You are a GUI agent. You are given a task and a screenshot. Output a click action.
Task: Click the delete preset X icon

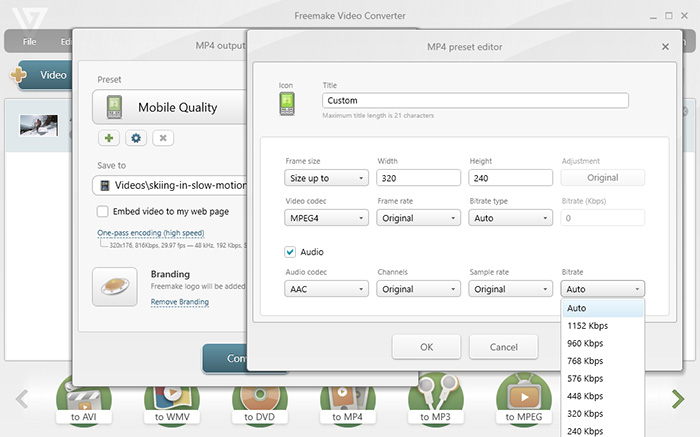click(x=163, y=138)
